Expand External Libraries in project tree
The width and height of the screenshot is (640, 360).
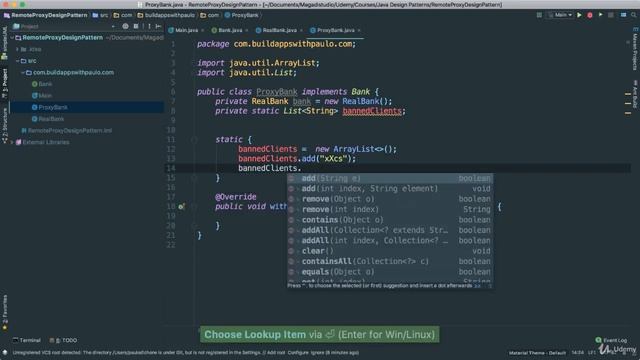[12, 142]
